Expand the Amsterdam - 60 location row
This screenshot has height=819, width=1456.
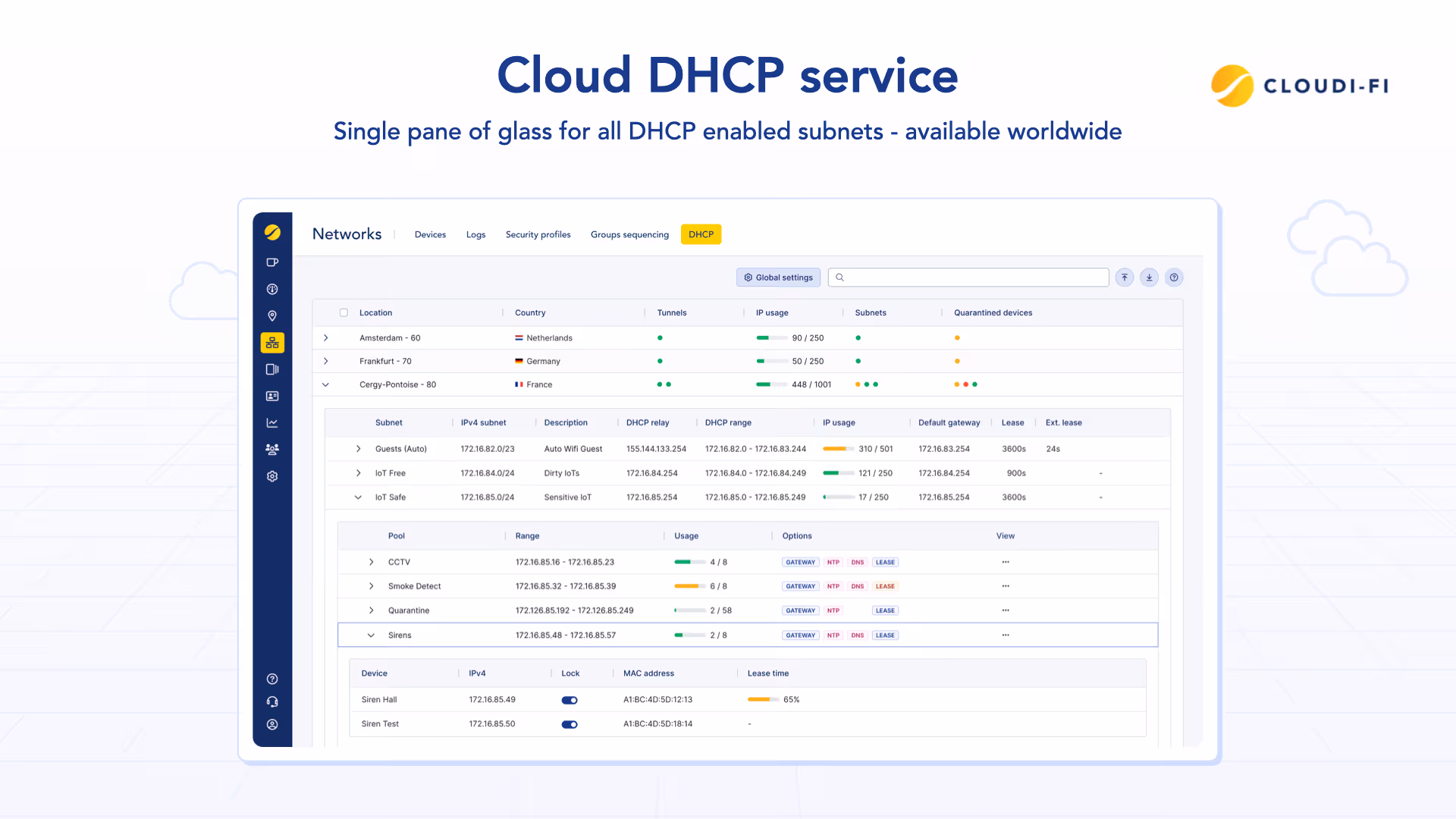pos(326,338)
